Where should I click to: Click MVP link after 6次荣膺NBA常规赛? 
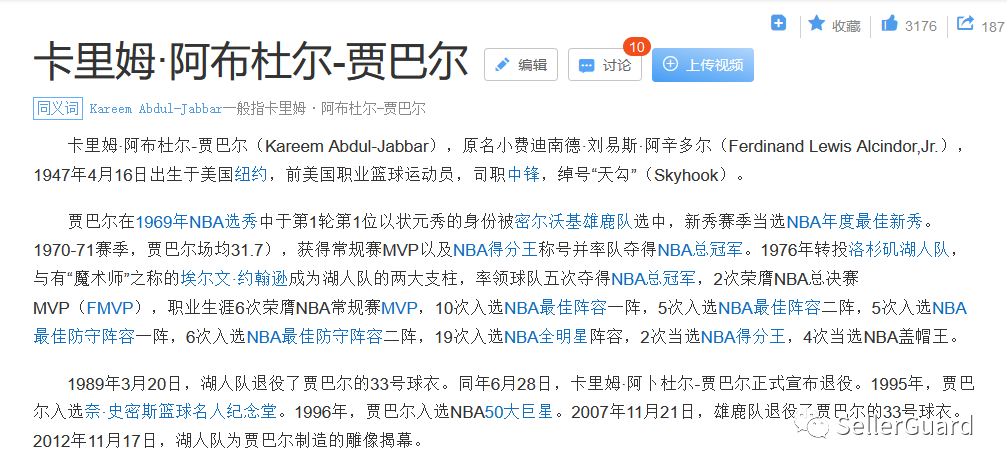(x=399, y=308)
